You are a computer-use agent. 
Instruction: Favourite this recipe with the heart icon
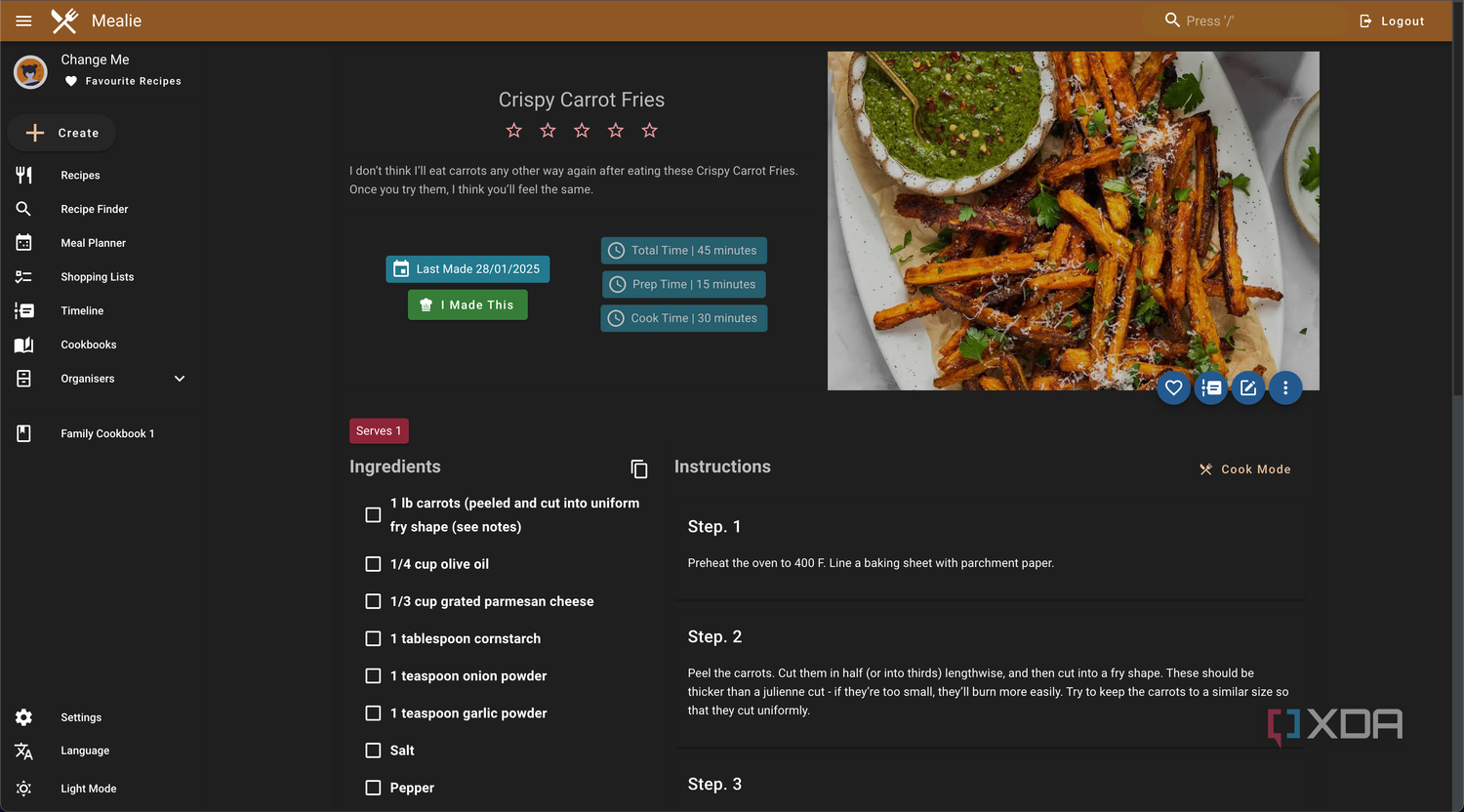point(1173,387)
